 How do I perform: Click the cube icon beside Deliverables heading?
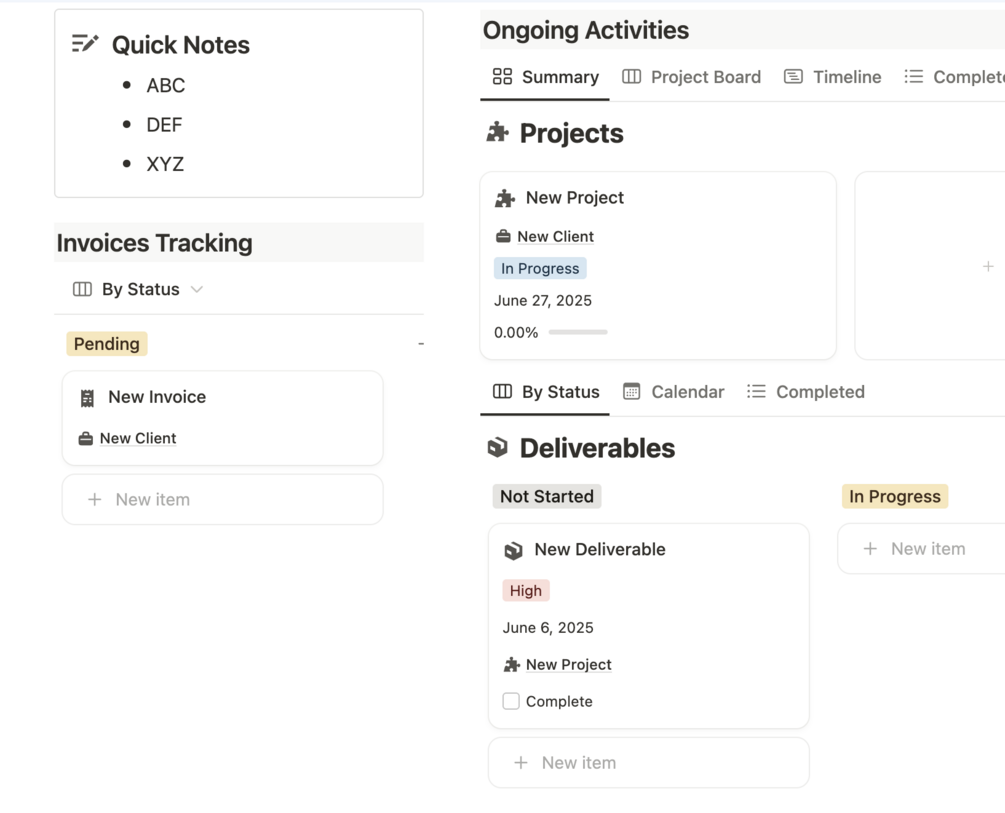[497, 448]
